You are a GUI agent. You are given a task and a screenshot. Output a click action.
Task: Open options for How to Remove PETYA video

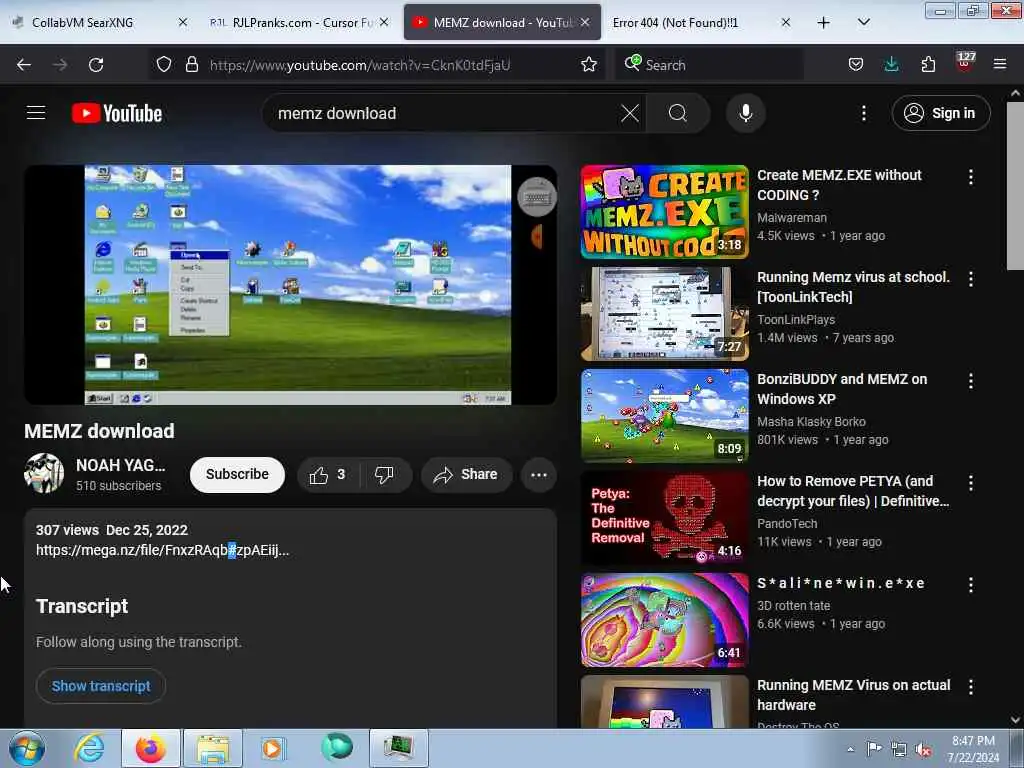[970, 483]
